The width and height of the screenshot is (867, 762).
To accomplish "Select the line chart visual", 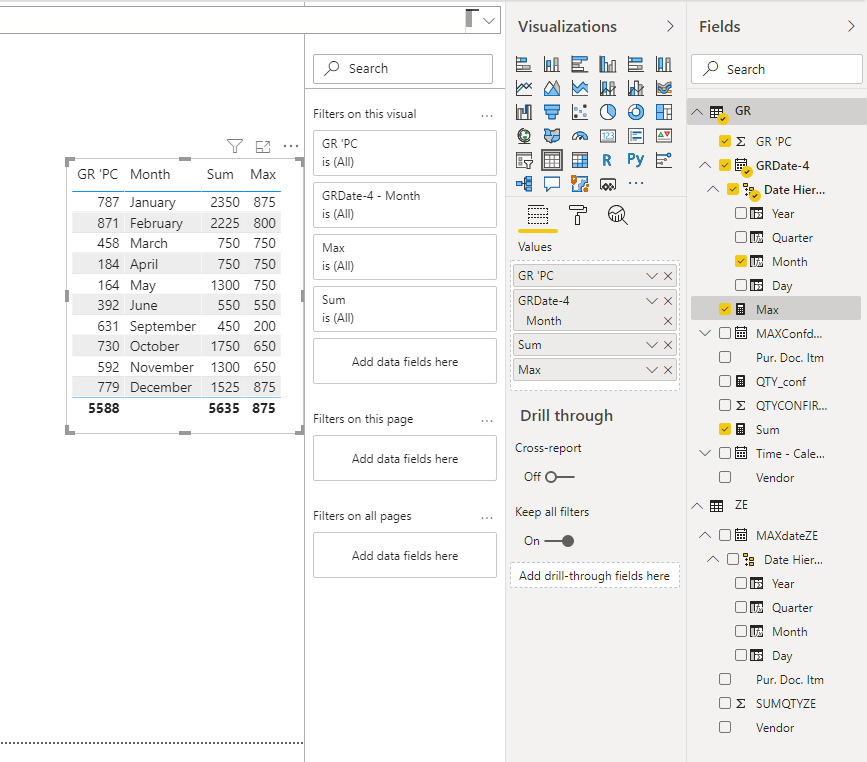I will coord(524,88).
